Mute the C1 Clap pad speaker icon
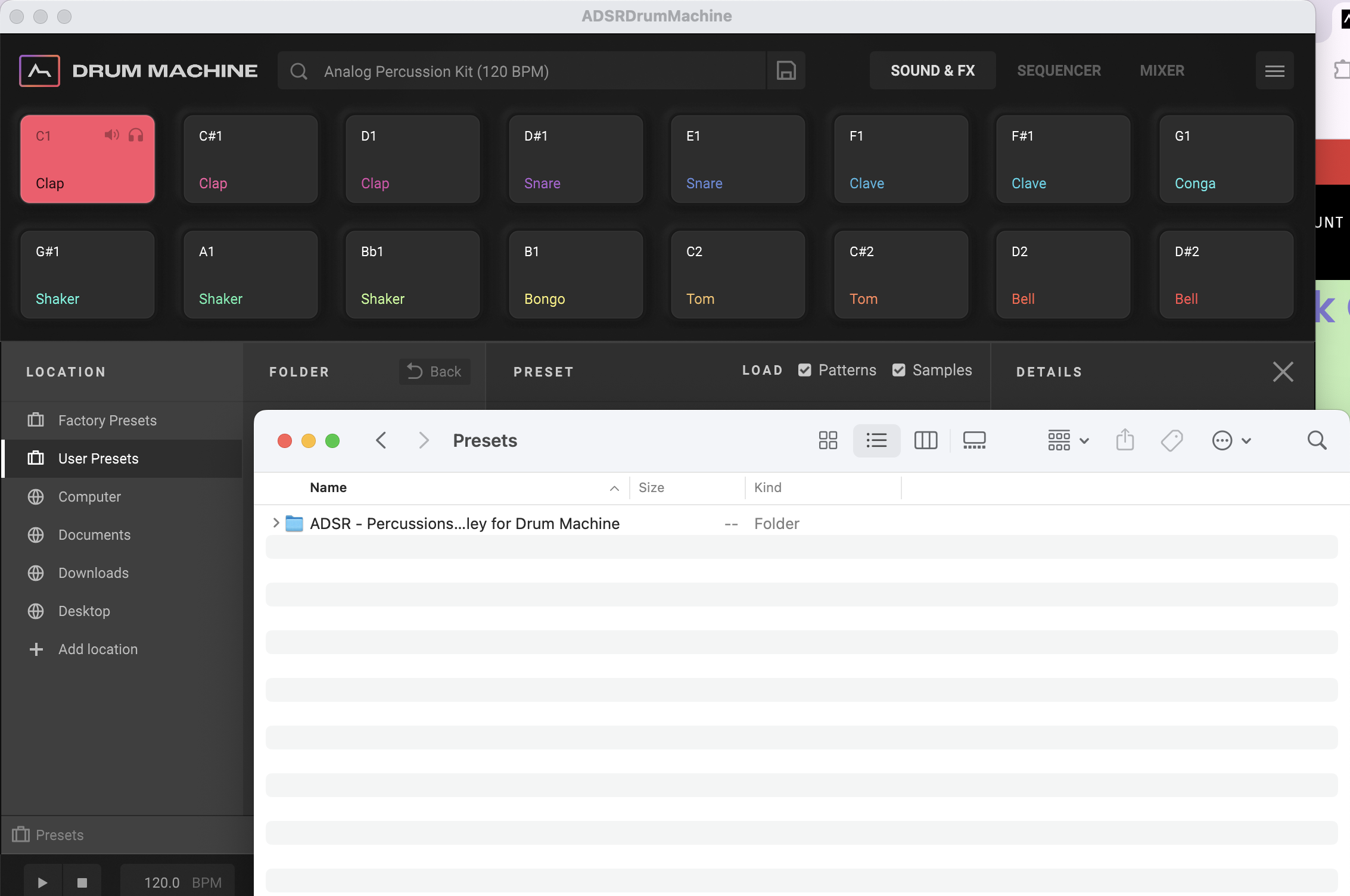The image size is (1350, 896). pos(111,135)
